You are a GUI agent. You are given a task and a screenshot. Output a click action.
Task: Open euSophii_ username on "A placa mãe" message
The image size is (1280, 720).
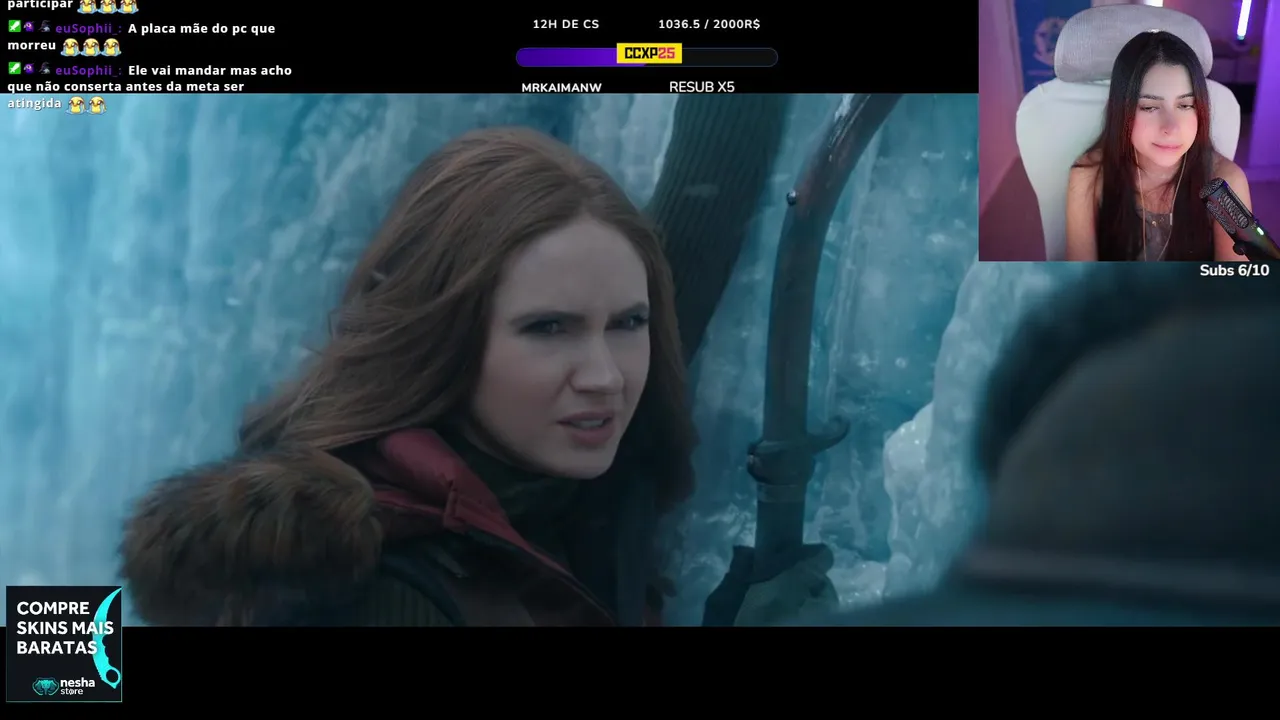coord(88,28)
